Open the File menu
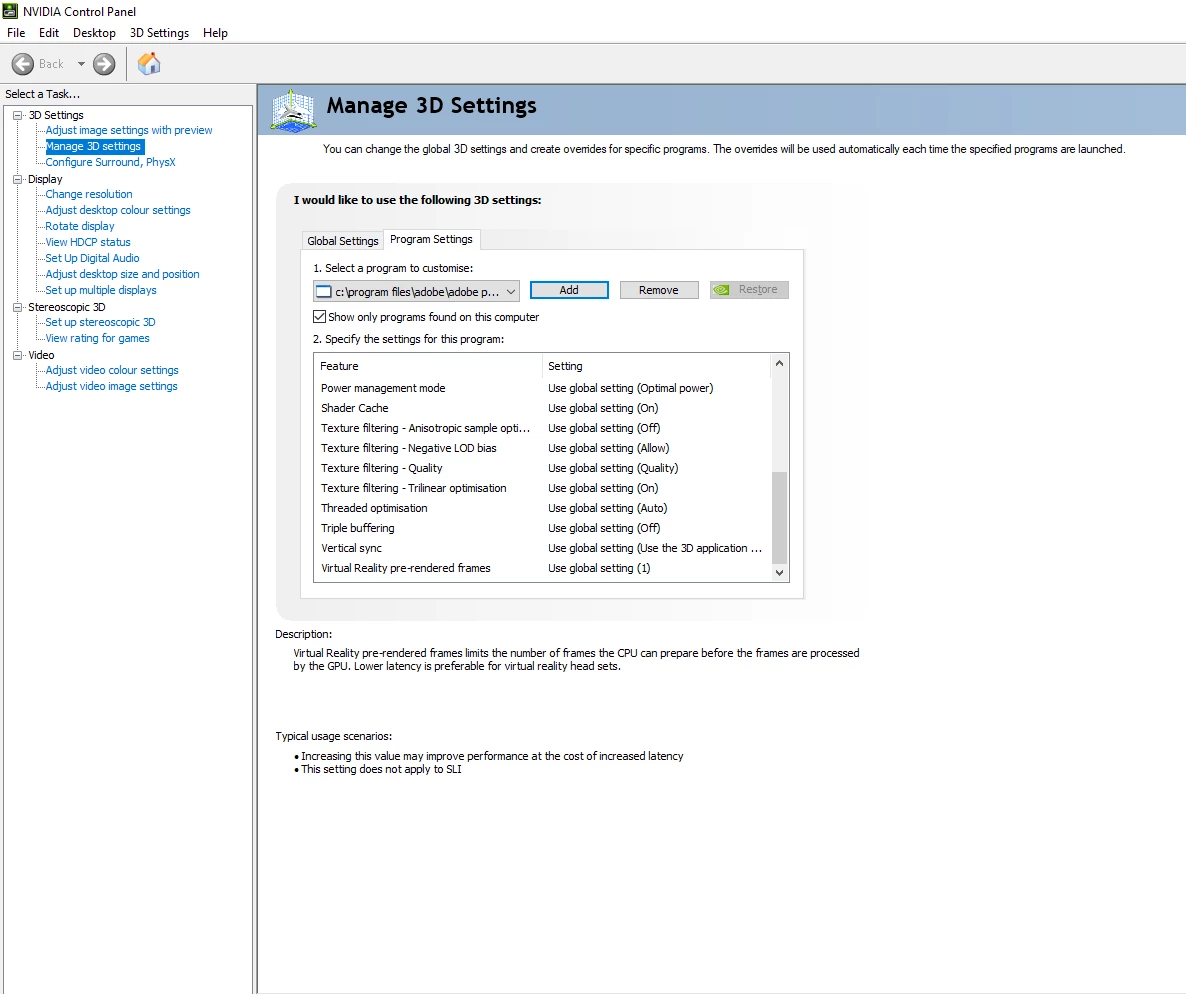Viewport: 1186px width, 994px height. 16,33
